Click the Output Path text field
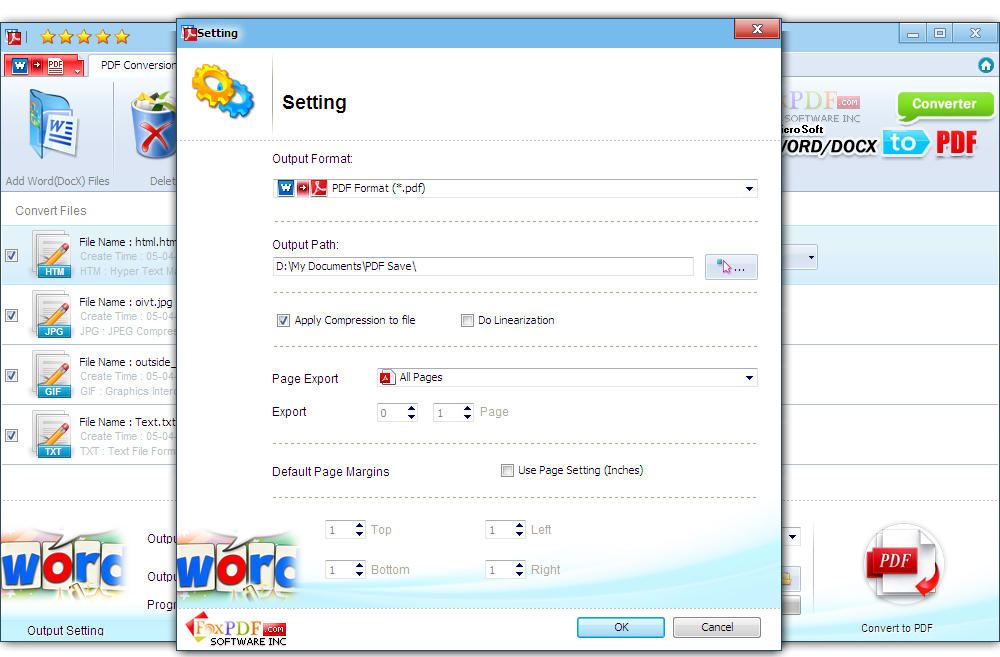1000x657 pixels. point(483,267)
